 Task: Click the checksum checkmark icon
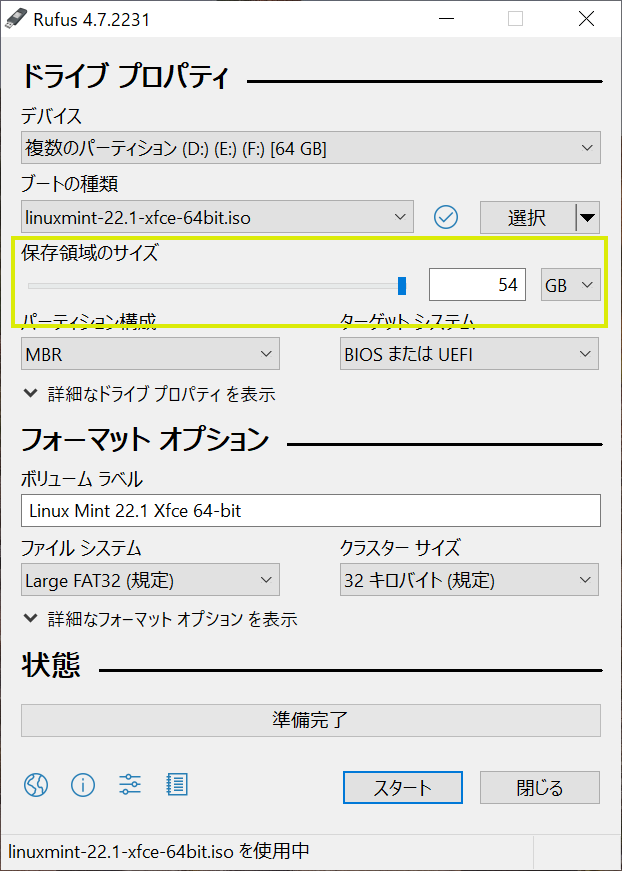446,217
